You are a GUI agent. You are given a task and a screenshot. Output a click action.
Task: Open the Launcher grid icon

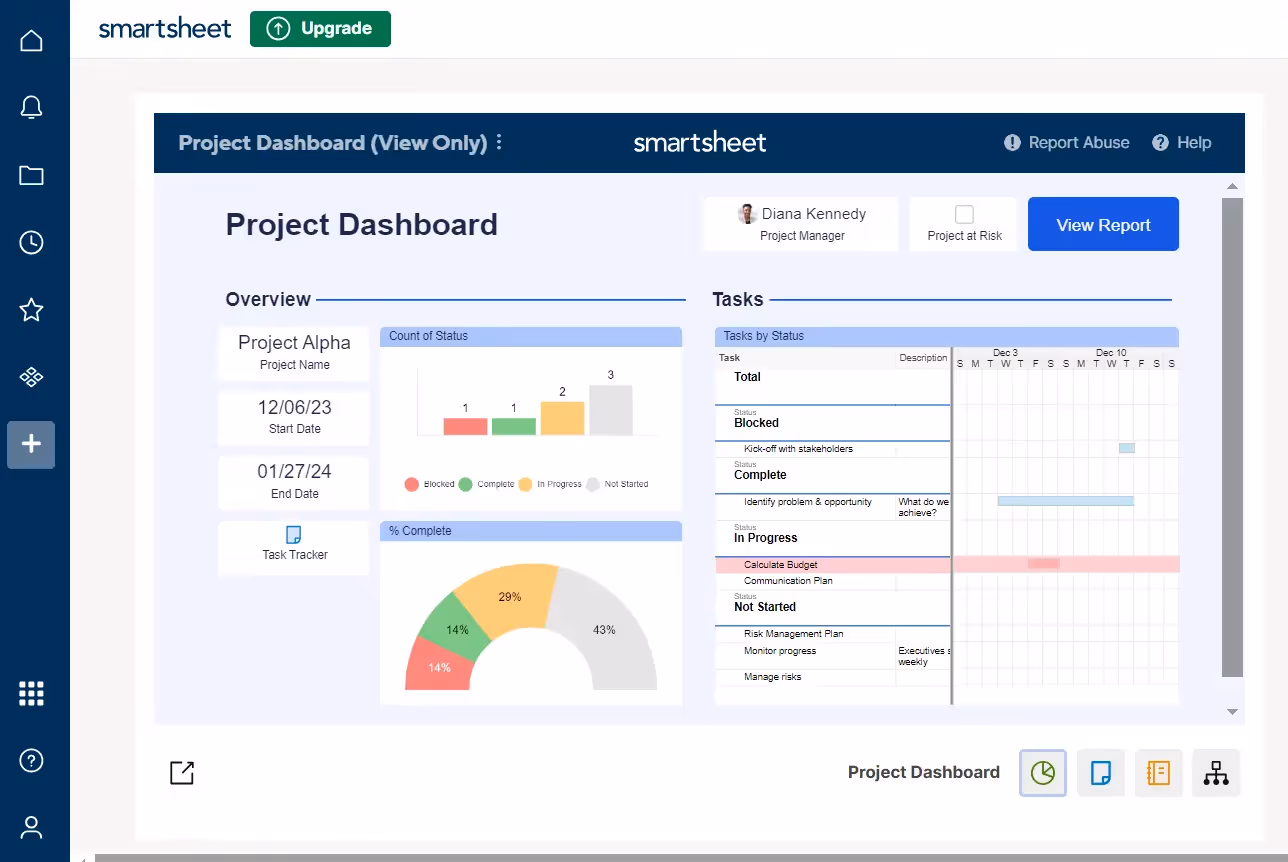click(31, 693)
